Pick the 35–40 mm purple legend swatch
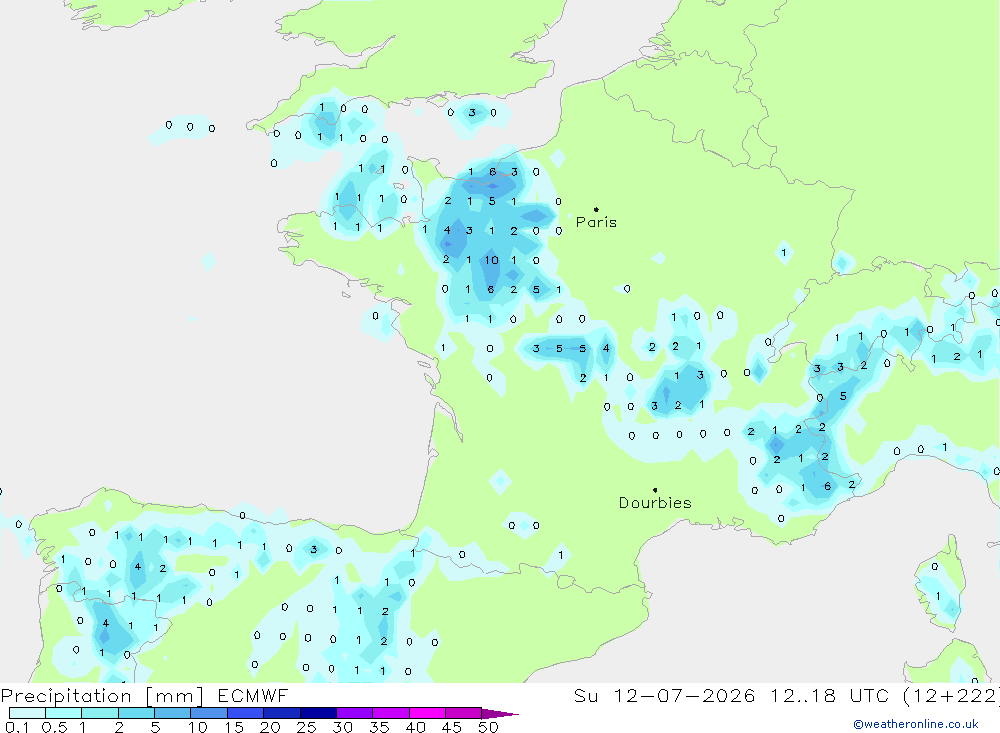The width and height of the screenshot is (1000, 733). pyautogui.click(x=391, y=713)
